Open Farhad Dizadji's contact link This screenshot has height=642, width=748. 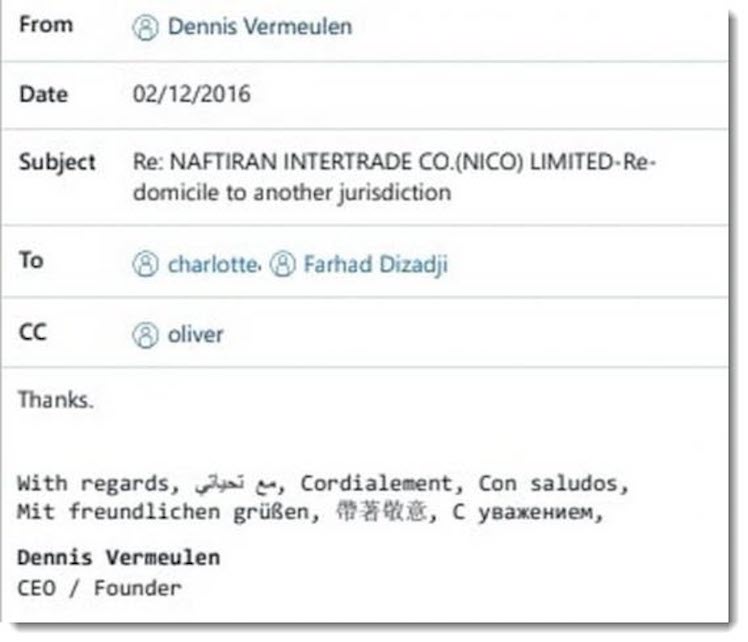click(376, 265)
